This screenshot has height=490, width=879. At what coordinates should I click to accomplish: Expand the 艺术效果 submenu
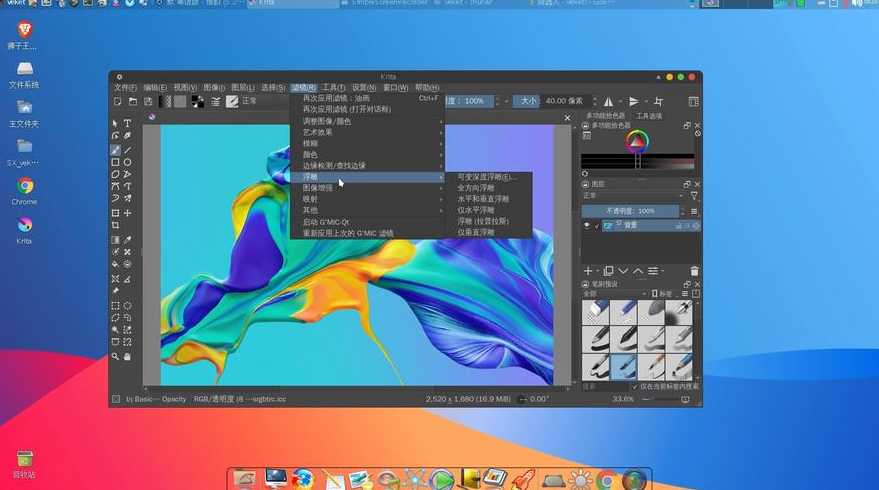(x=368, y=132)
